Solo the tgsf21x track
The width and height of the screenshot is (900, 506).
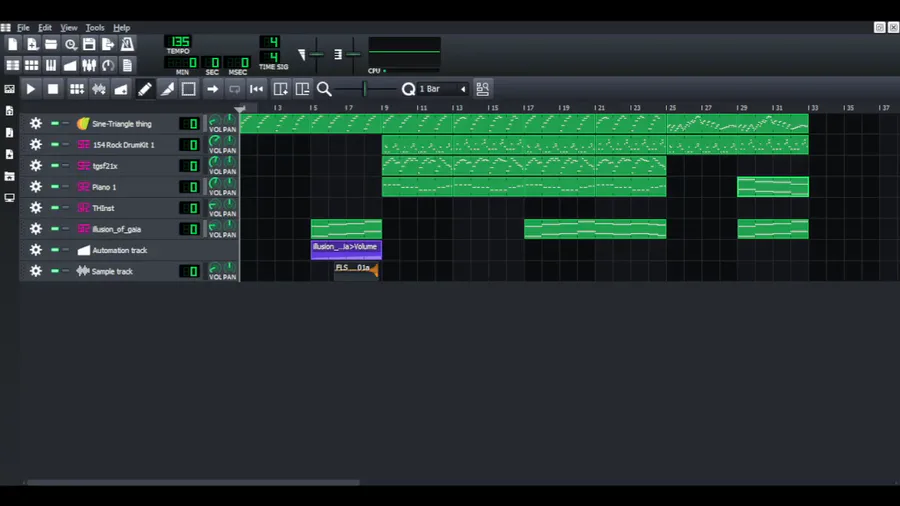tap(65, 166)
